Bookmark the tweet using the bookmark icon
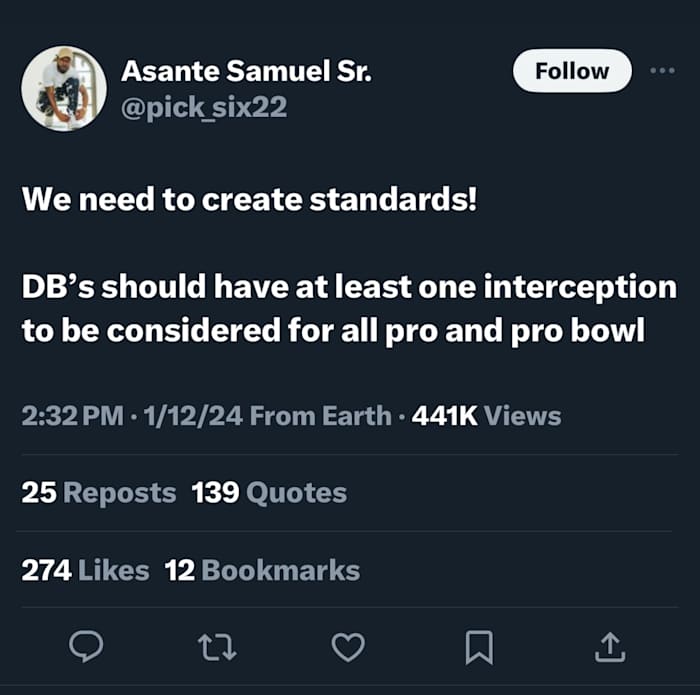This screenshot has height=695, width=700. point(479,648)
